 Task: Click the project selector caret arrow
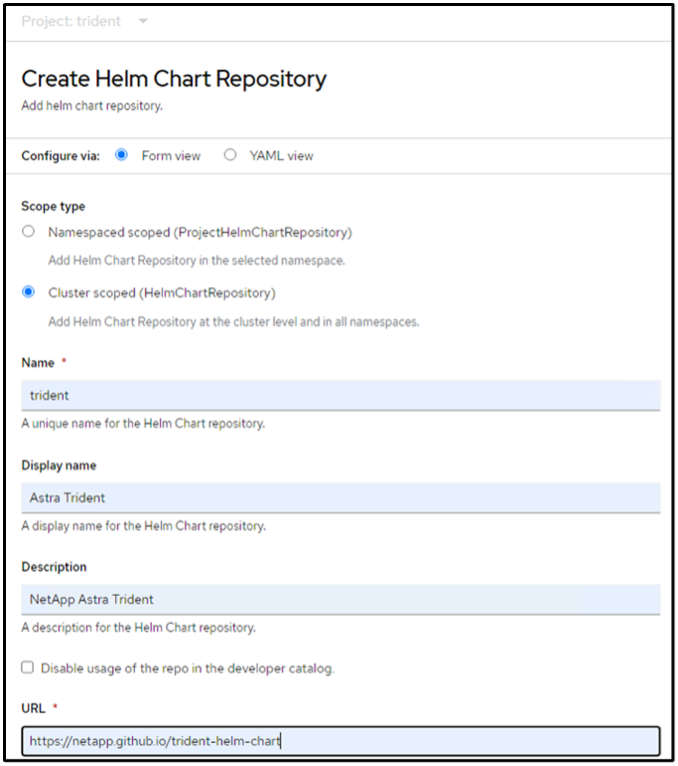click(x=143, y=21)
